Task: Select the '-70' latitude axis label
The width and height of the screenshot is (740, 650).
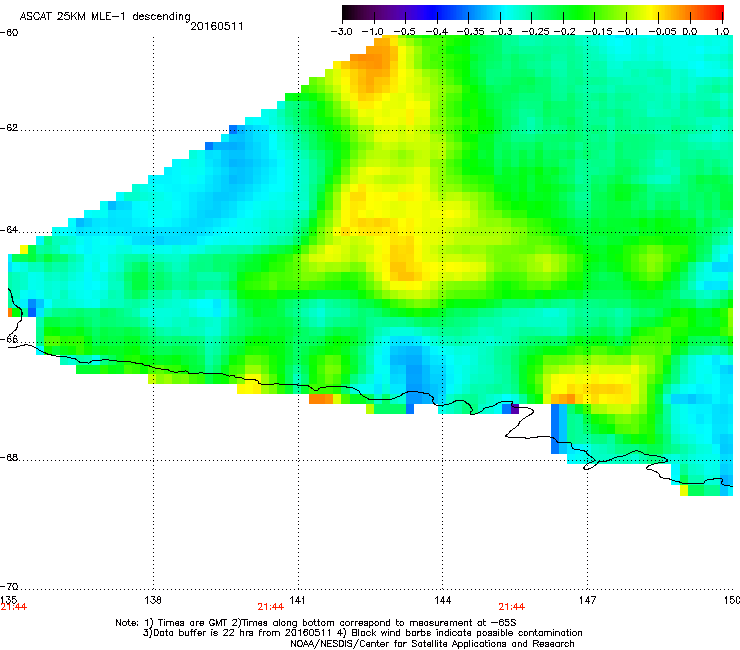Action: tap(9, 587)
